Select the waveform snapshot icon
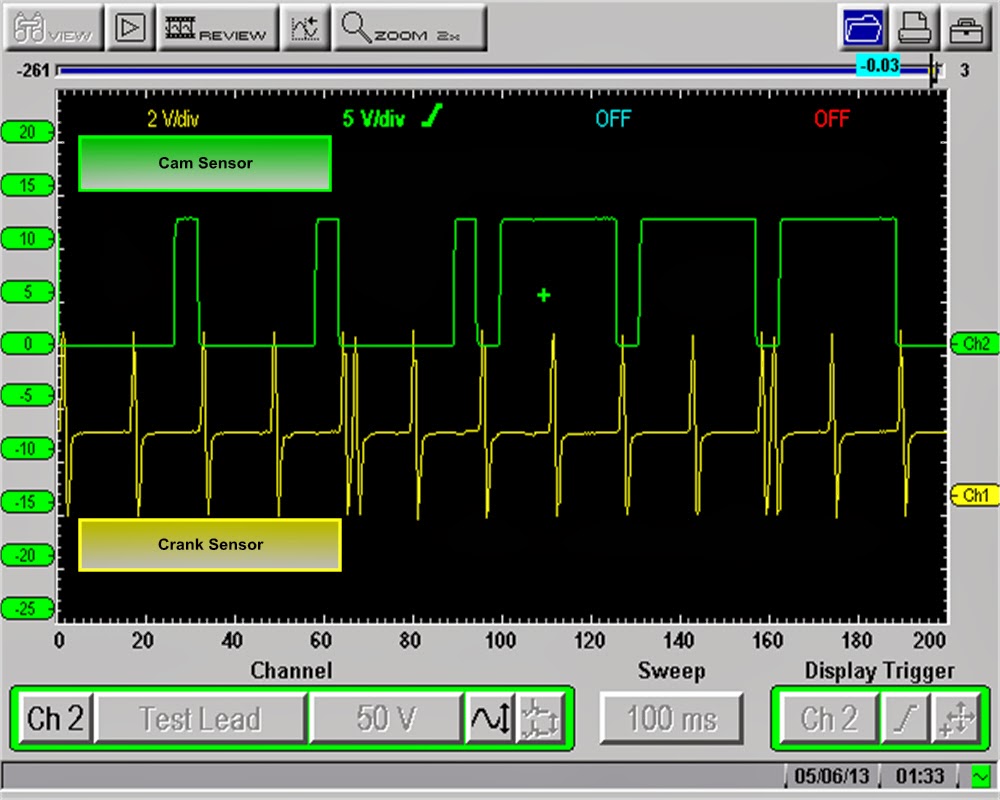The height and width of the screenshot is (800, 1000). tap(305, 28)
